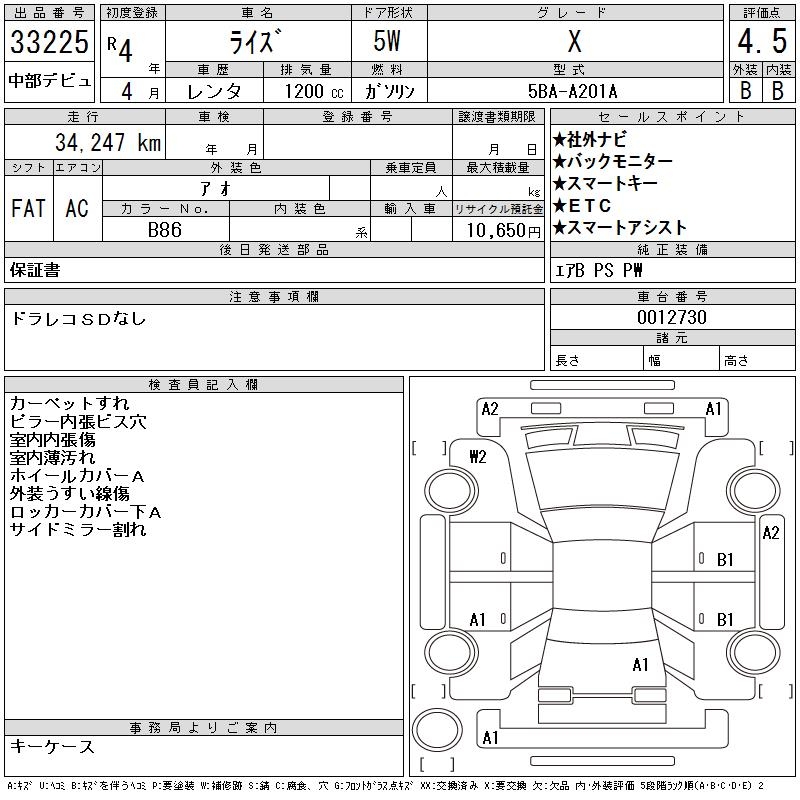Select the 高さ dimension field
The image size is (800, 800).
pyautogui.click(x=757, y=358)
